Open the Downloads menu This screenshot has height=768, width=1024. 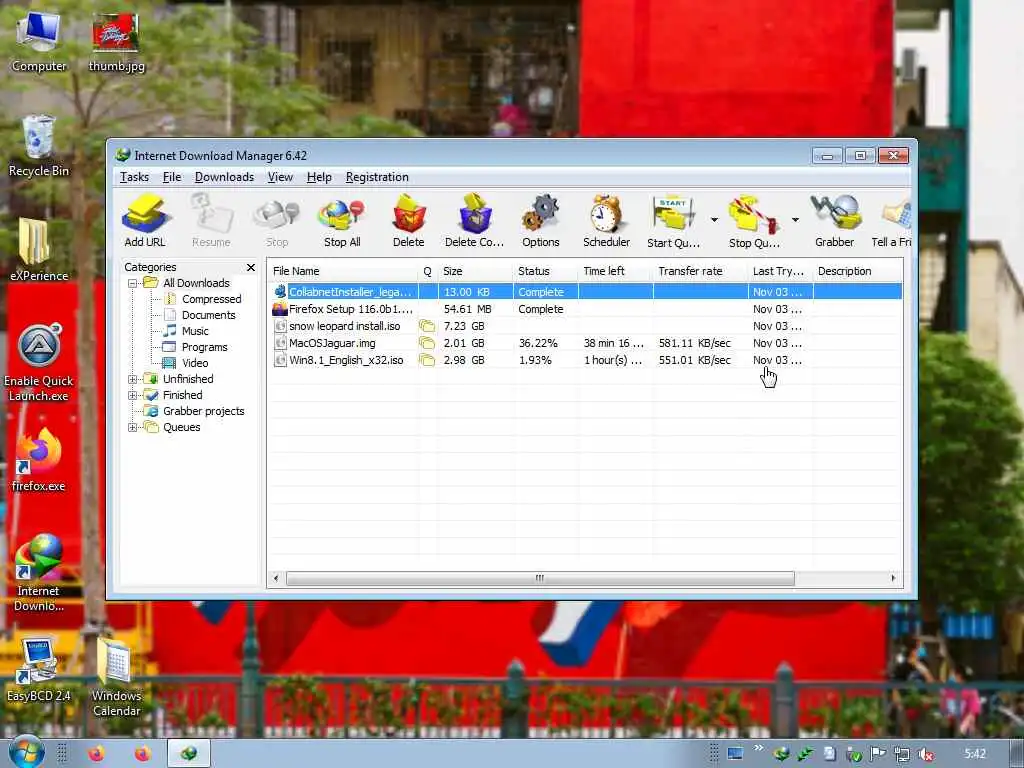(224, 177)
